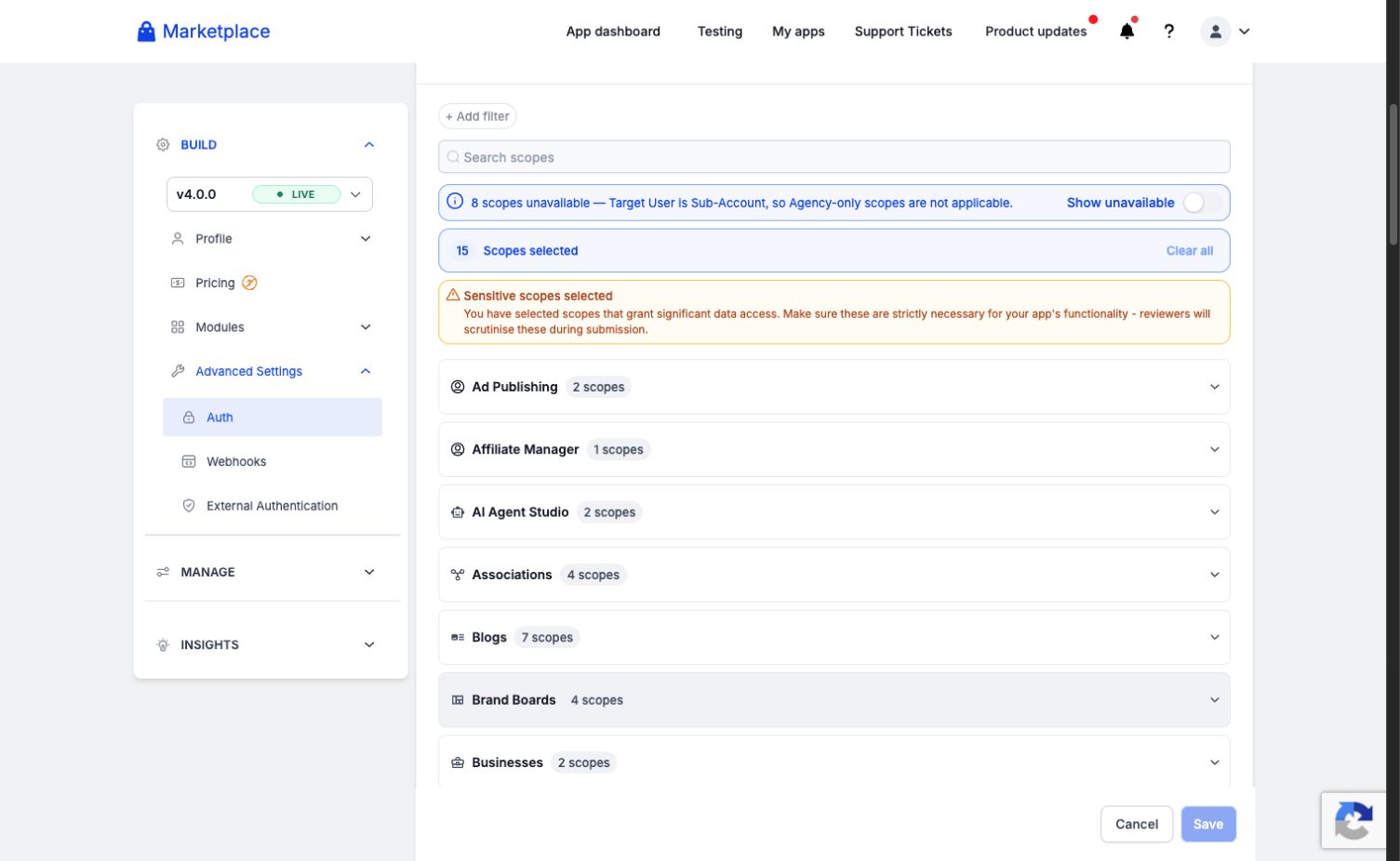
Task: Open External Authentication in the sidebar
Action: coord(273,506)
